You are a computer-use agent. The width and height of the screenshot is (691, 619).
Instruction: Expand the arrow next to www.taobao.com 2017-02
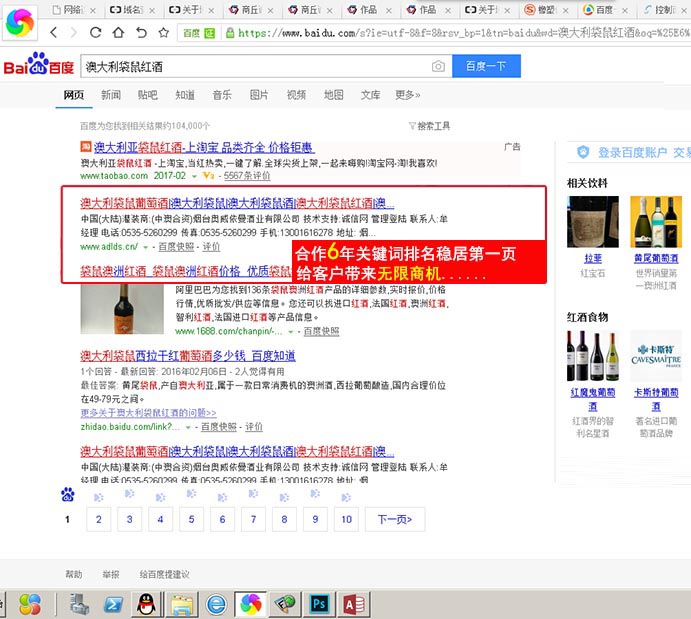click(x=194, y=176)
